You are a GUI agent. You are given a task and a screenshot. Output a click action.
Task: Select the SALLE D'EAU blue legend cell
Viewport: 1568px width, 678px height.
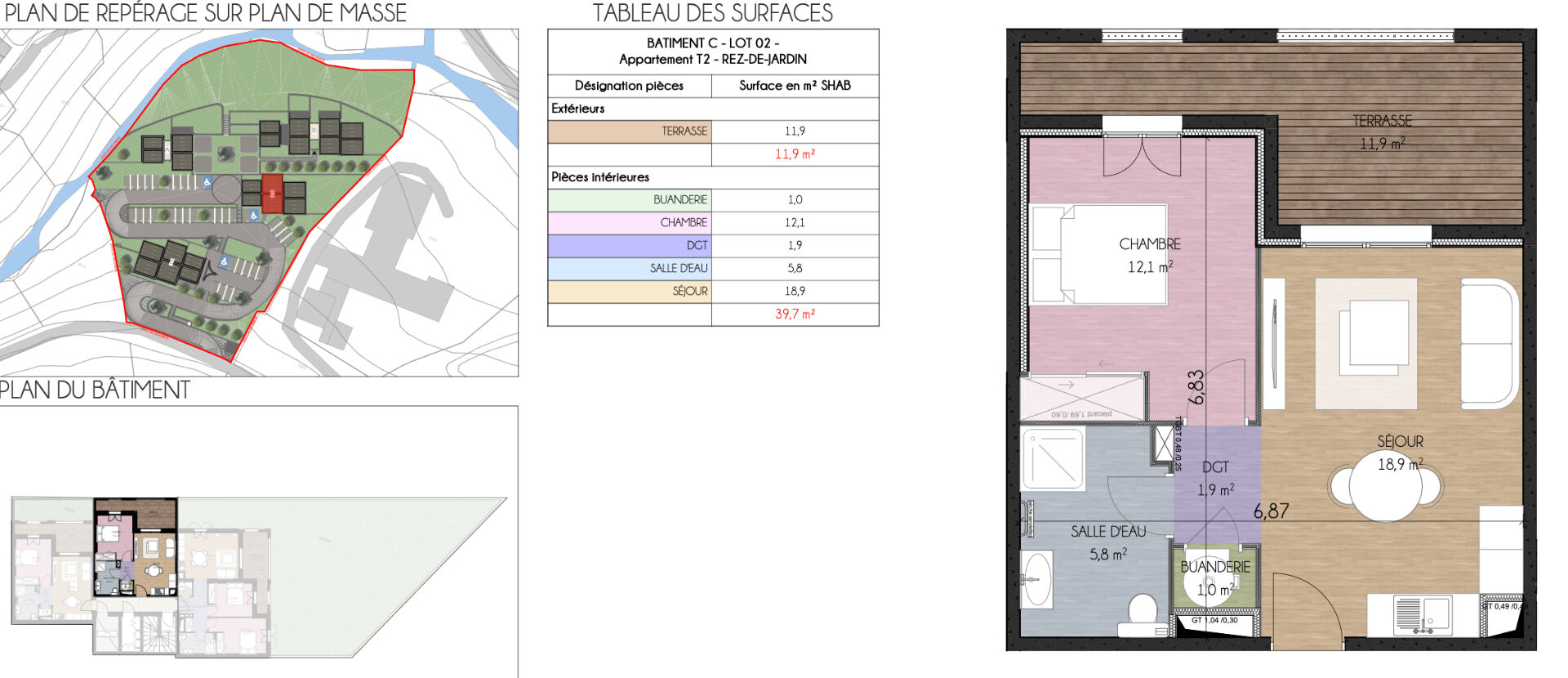pos(630,269)
